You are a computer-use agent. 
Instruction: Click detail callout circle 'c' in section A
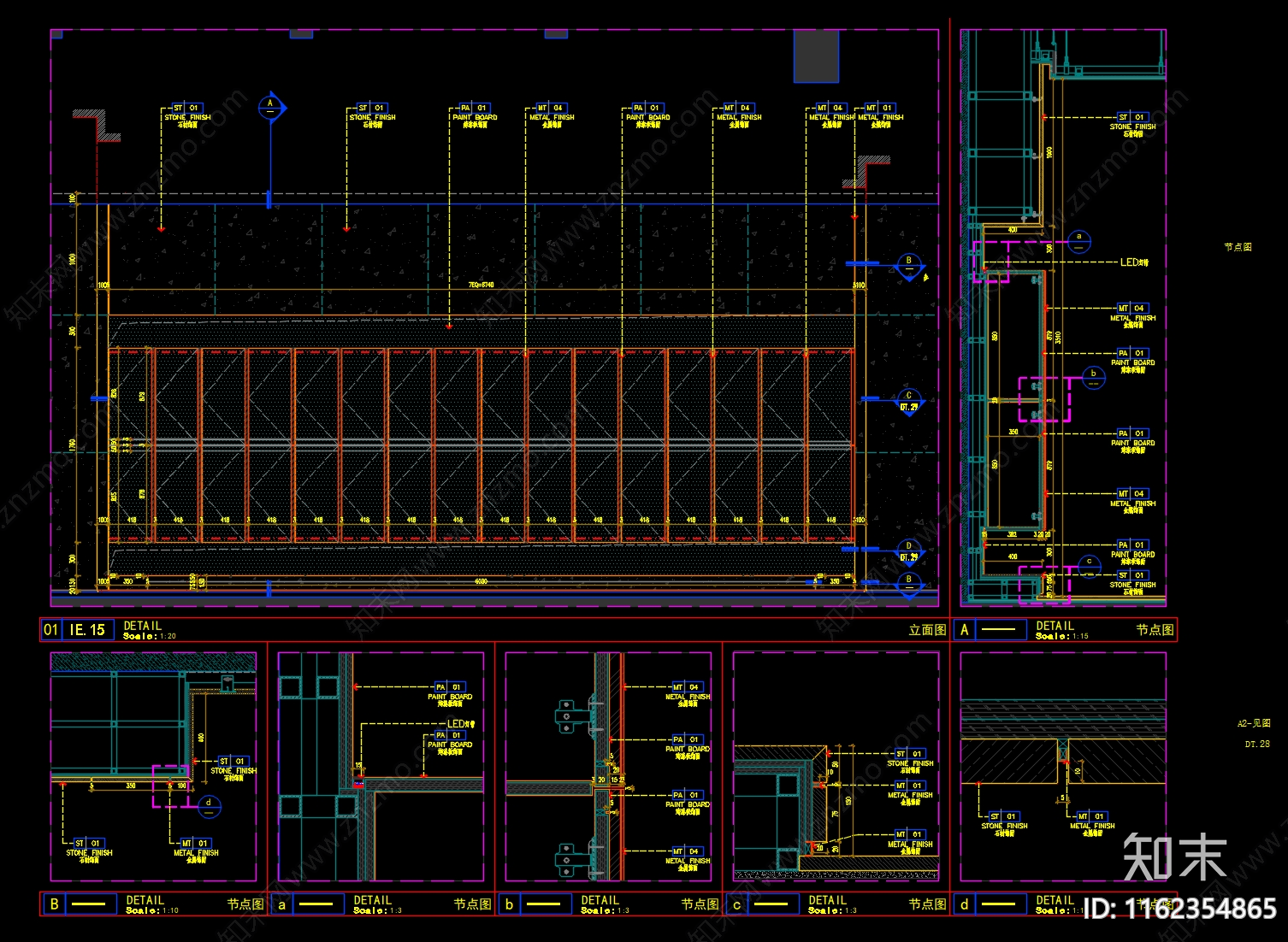point(1089,566)
